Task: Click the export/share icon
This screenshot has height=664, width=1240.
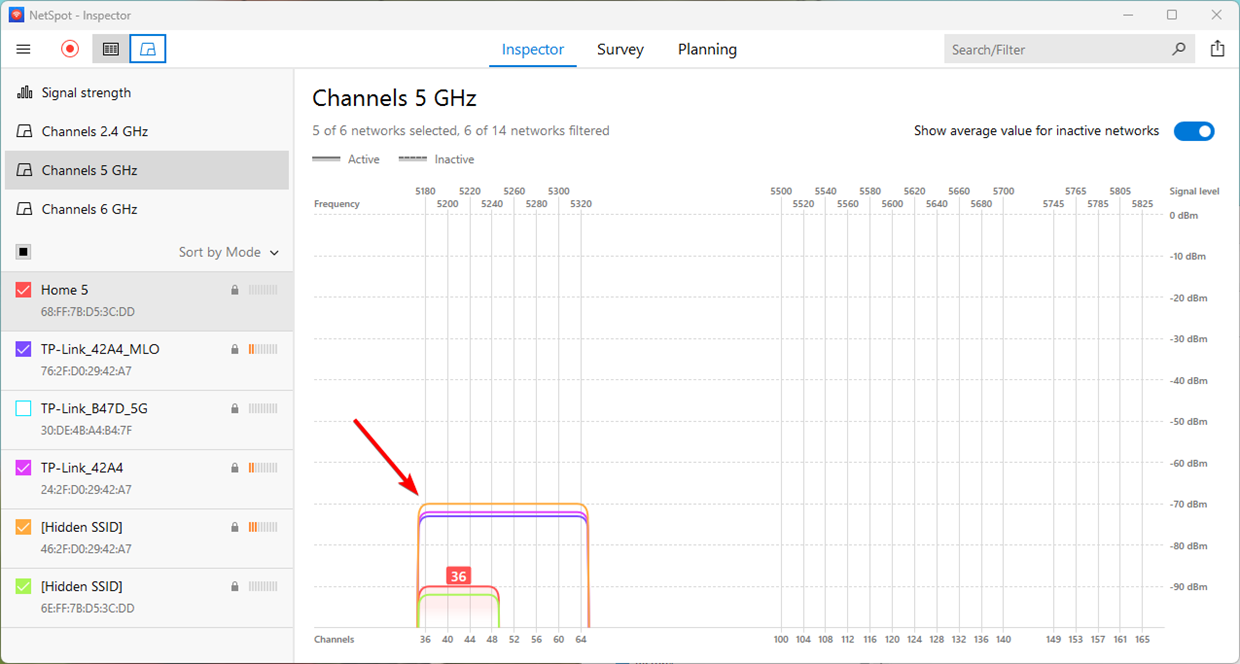Action: 1217,48
